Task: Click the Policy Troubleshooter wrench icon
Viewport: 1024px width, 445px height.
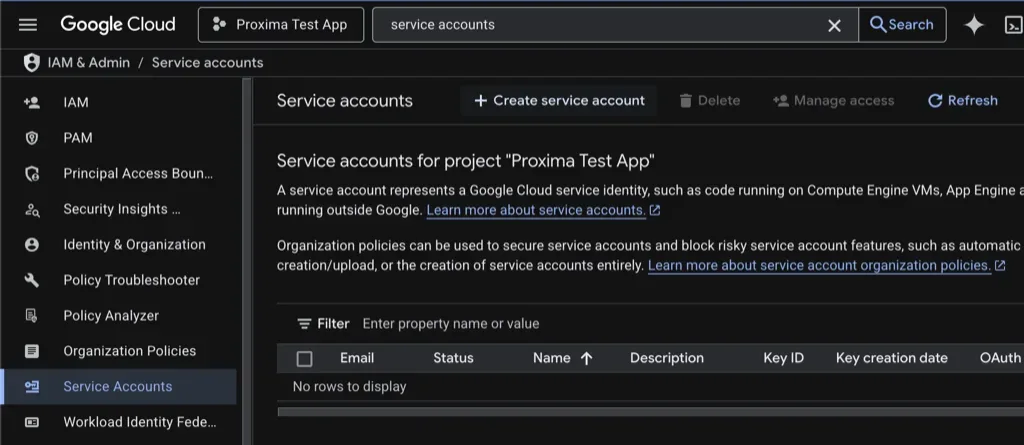Action: click(31, 280)
